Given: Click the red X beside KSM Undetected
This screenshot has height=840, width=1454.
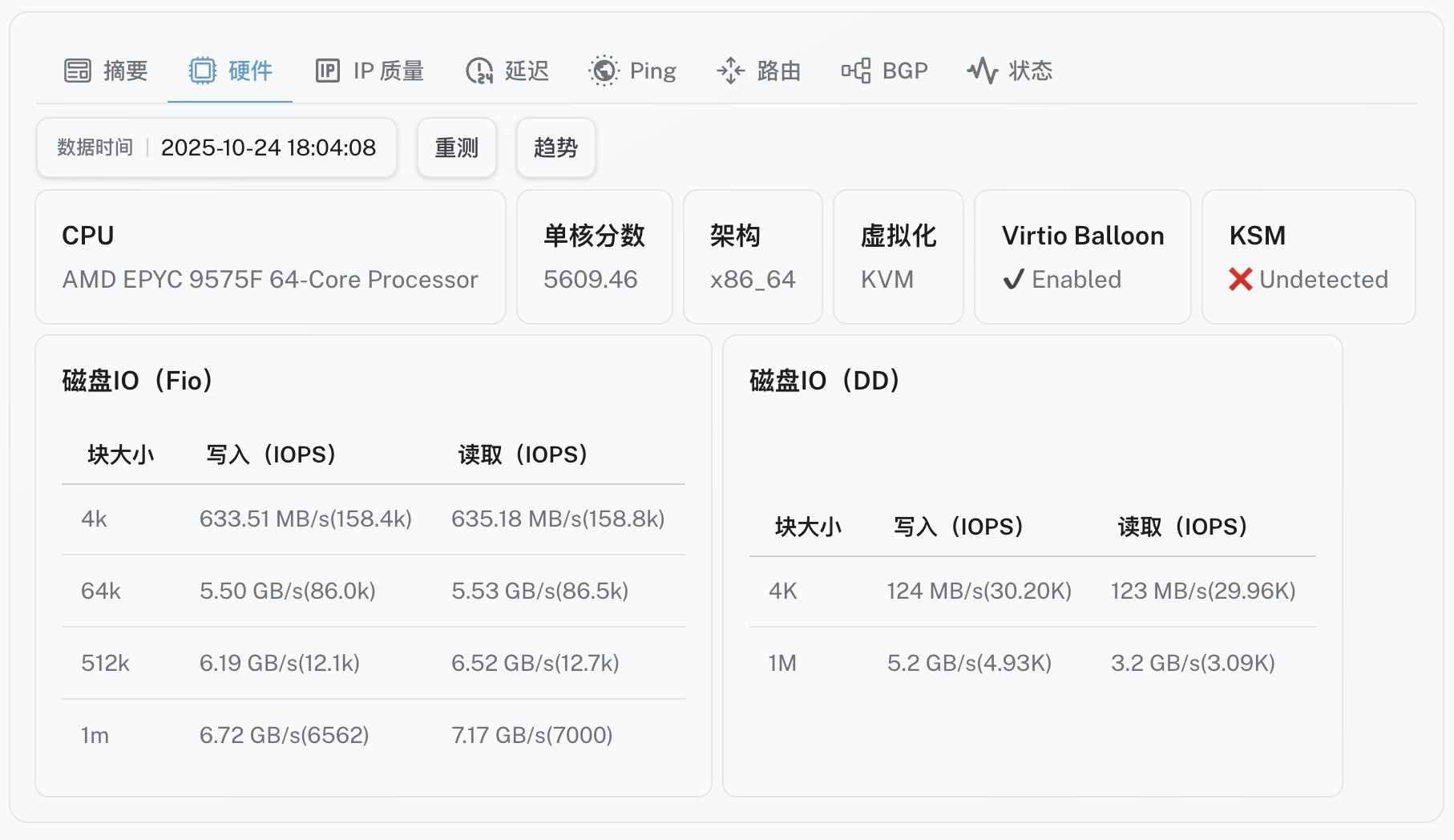Looking at the screenshot, I should (1240, 280).
